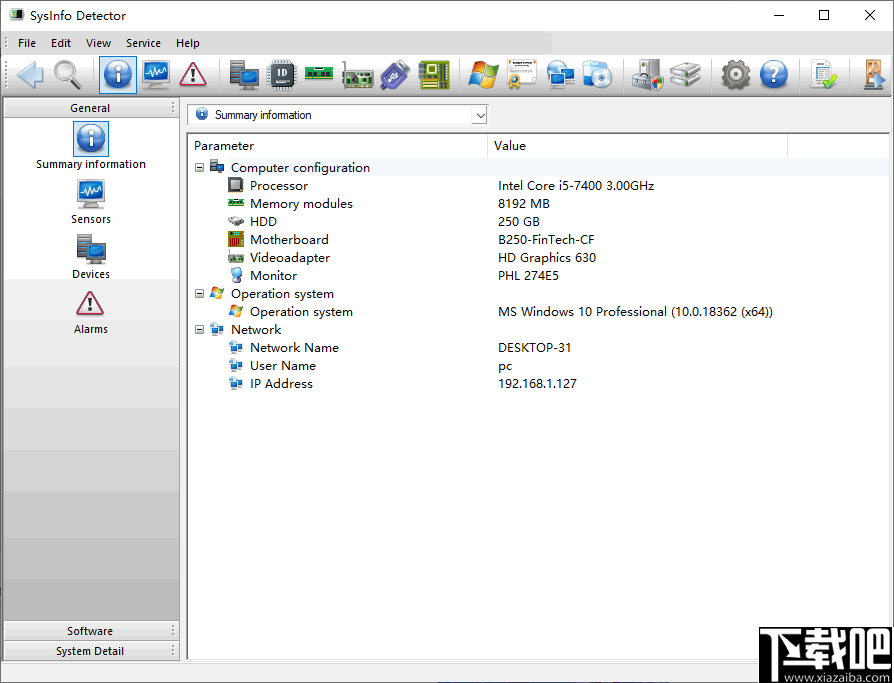Click the software disc box toolbar icon

point(598,75)
